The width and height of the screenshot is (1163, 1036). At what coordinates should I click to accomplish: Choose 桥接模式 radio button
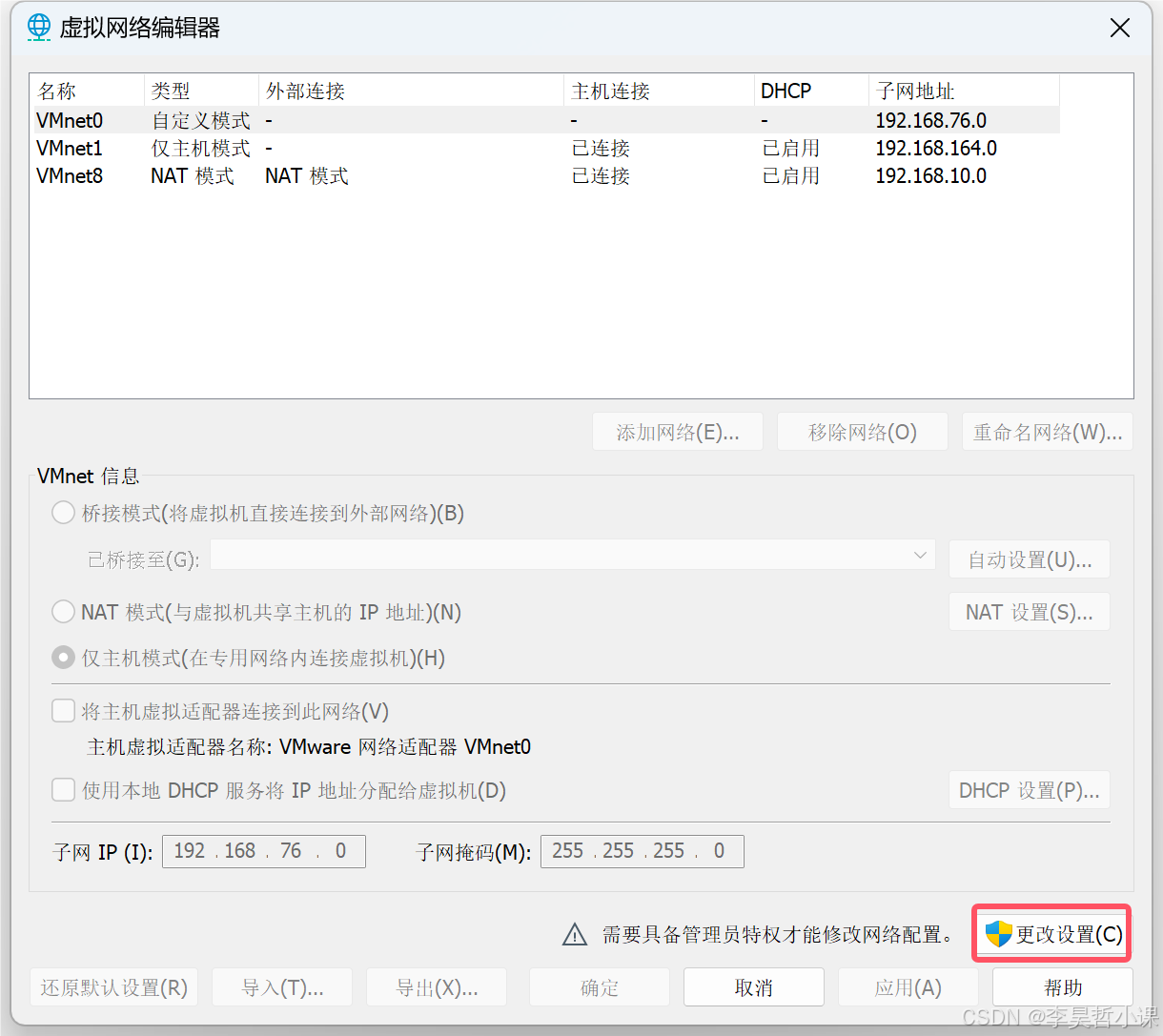tap(62, 512)
